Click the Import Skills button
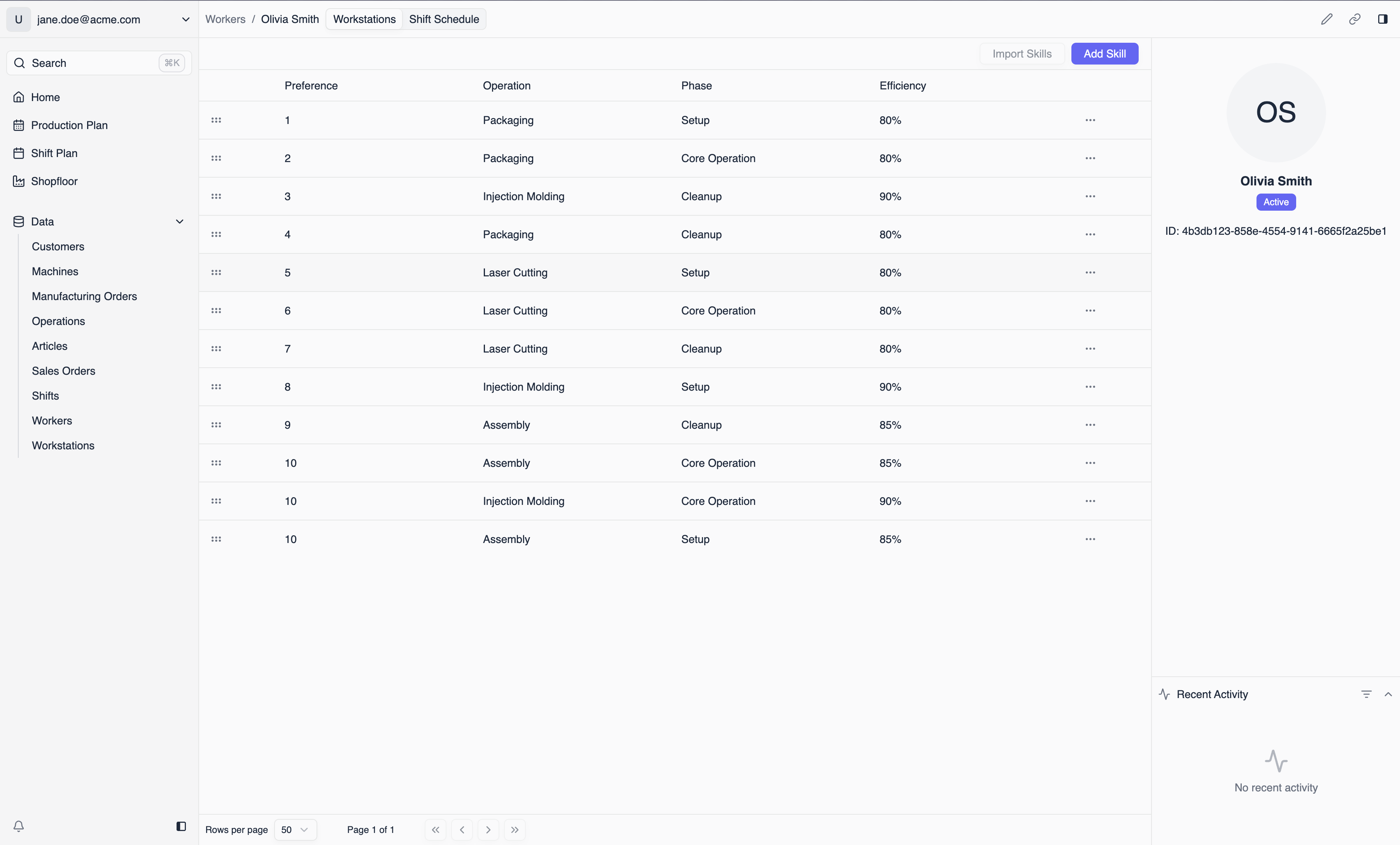Screen dimensions: 1400x845 1021,53
